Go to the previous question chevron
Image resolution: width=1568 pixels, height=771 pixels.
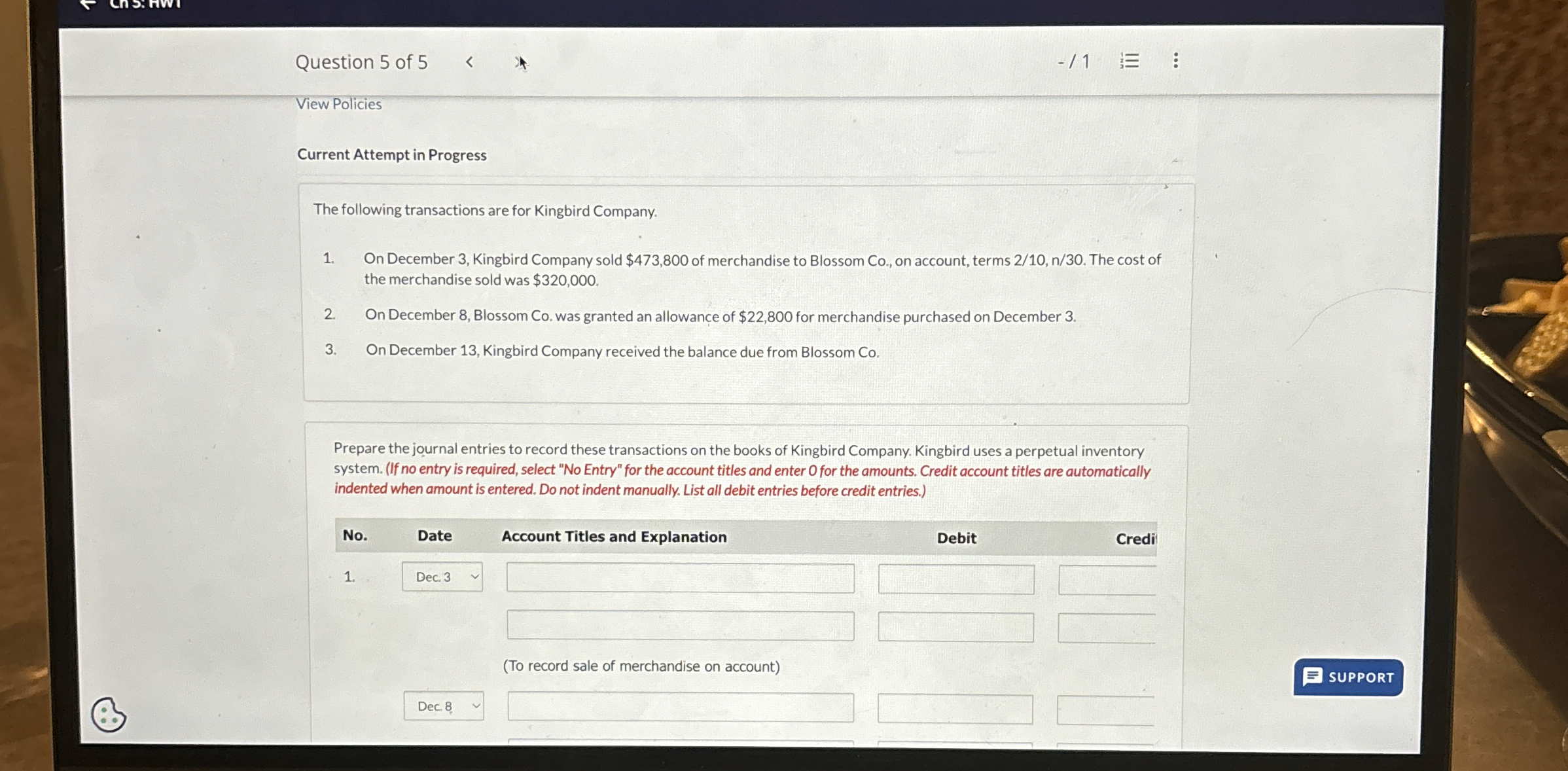(x=469, y=62)
